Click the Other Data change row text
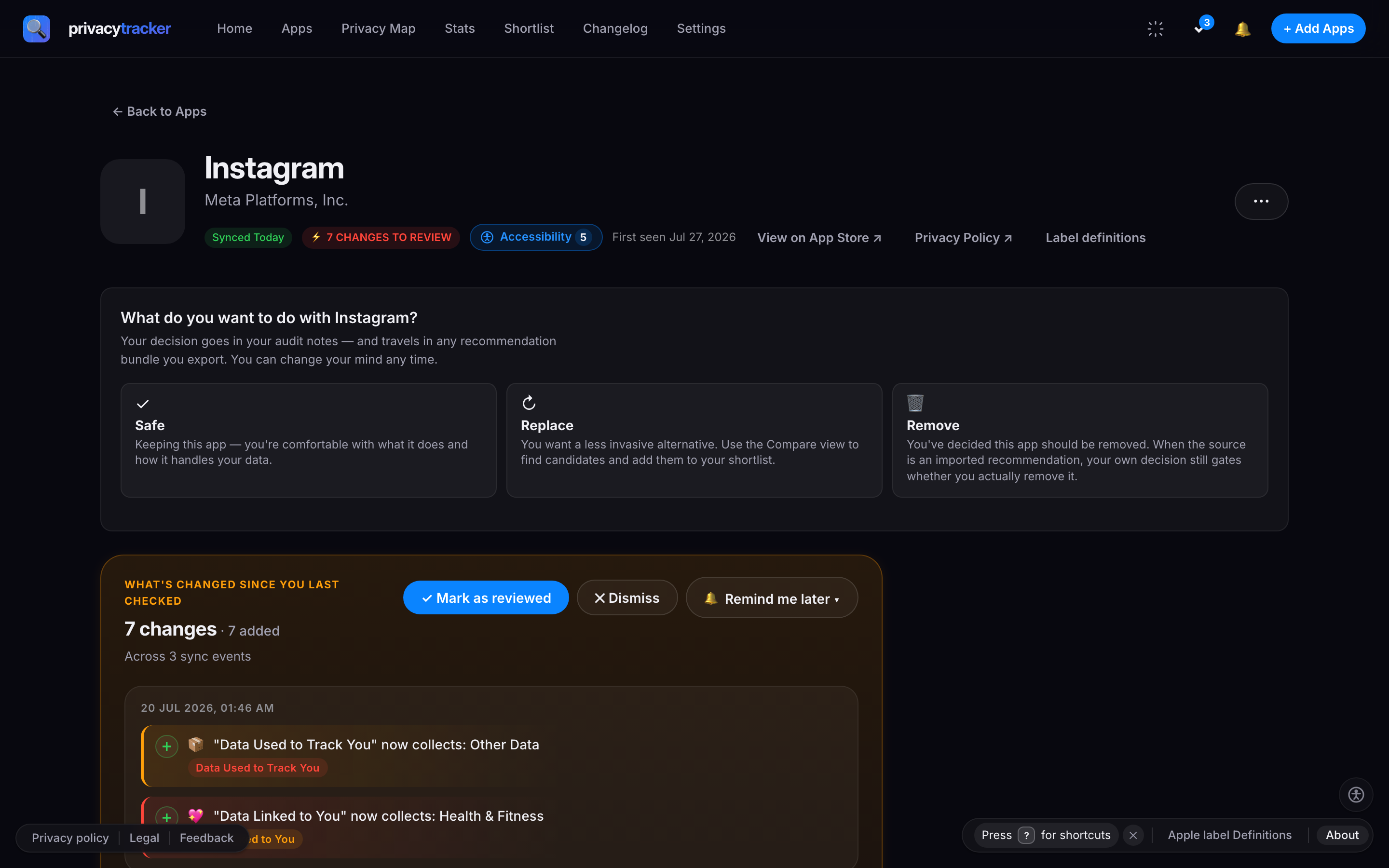Screen dimensions: 1389x868 [376, 745]
